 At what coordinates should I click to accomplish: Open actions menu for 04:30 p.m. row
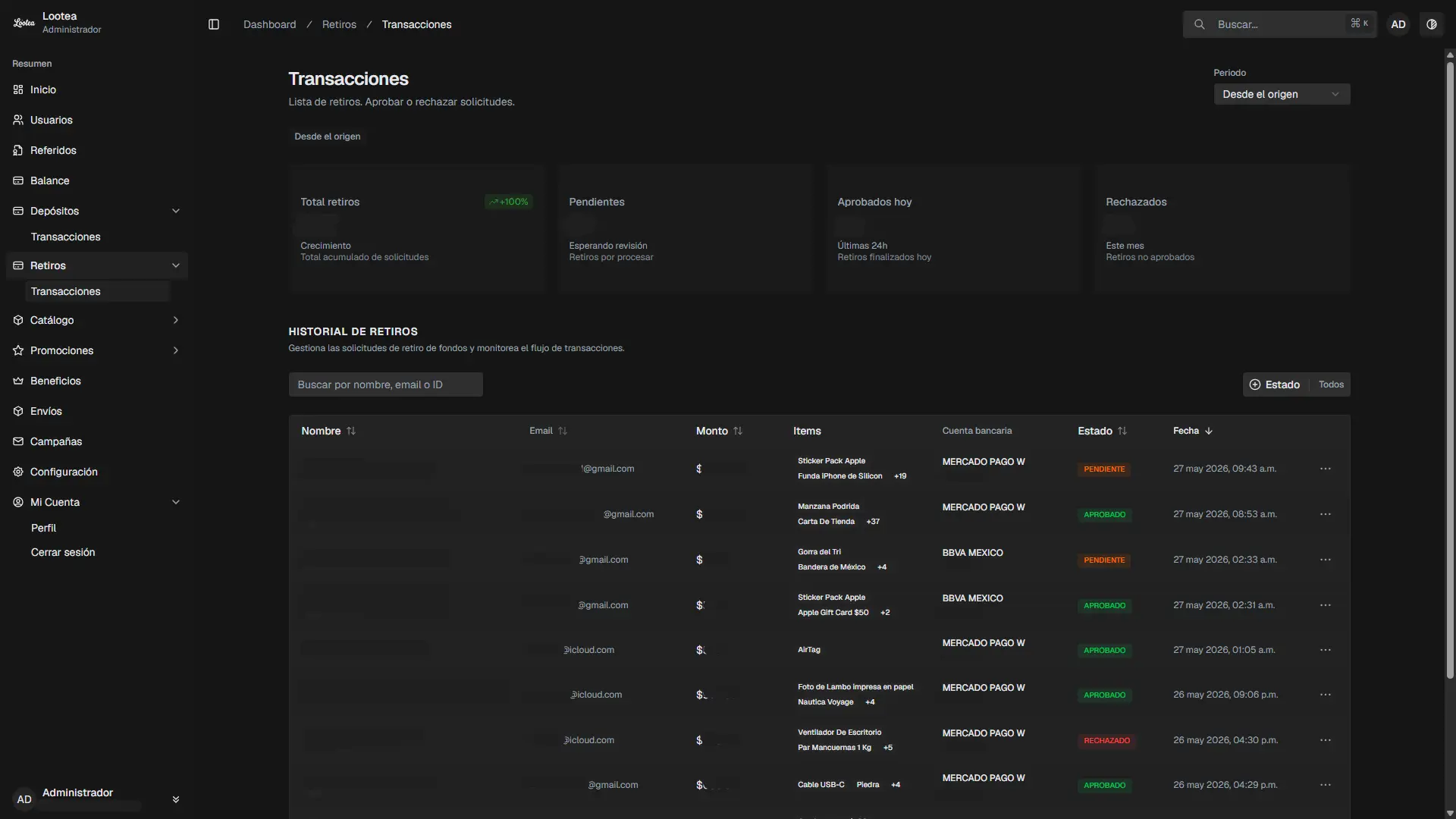[x=1326, y=740]
